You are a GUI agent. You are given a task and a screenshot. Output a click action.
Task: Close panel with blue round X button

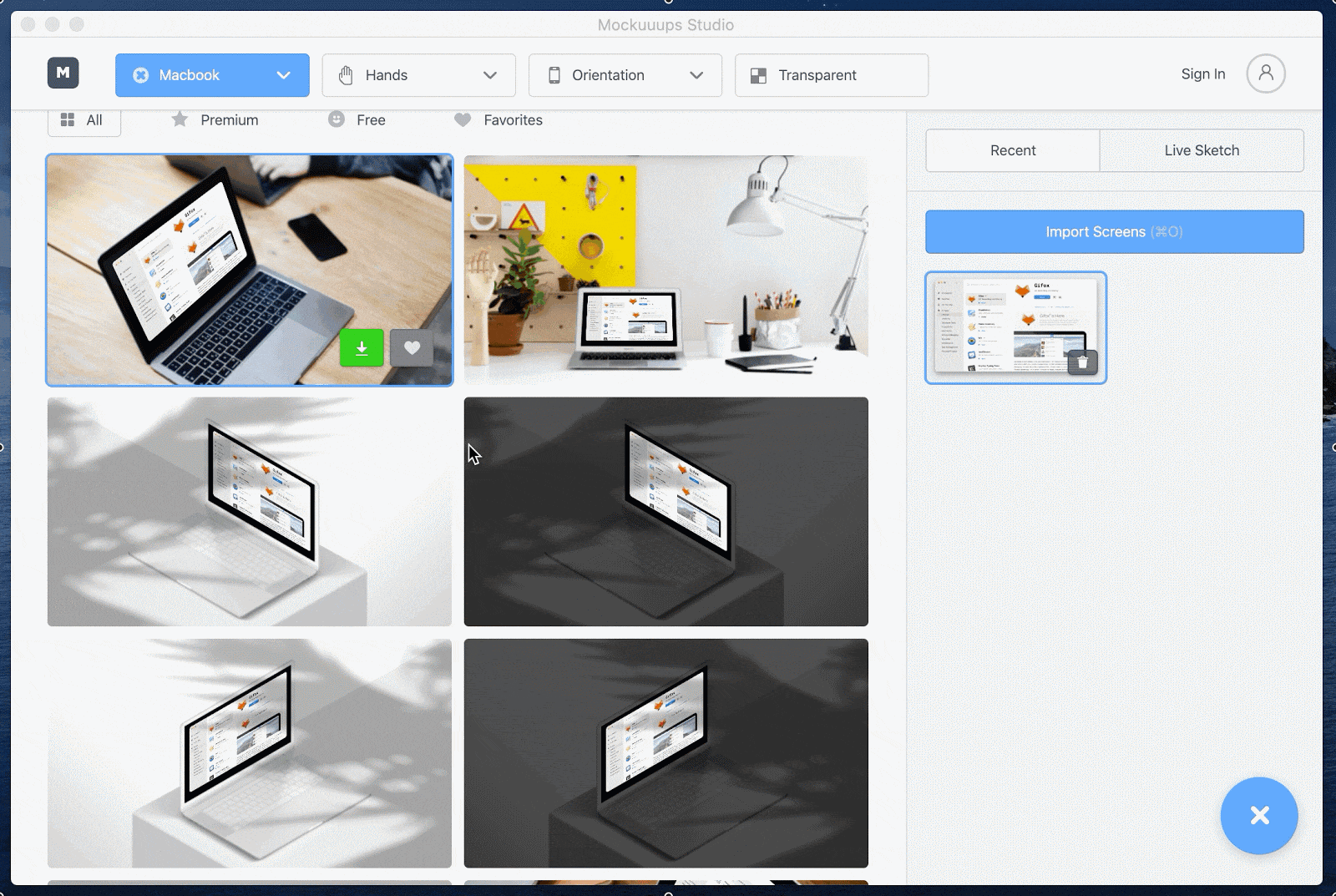coord(1259,816)
